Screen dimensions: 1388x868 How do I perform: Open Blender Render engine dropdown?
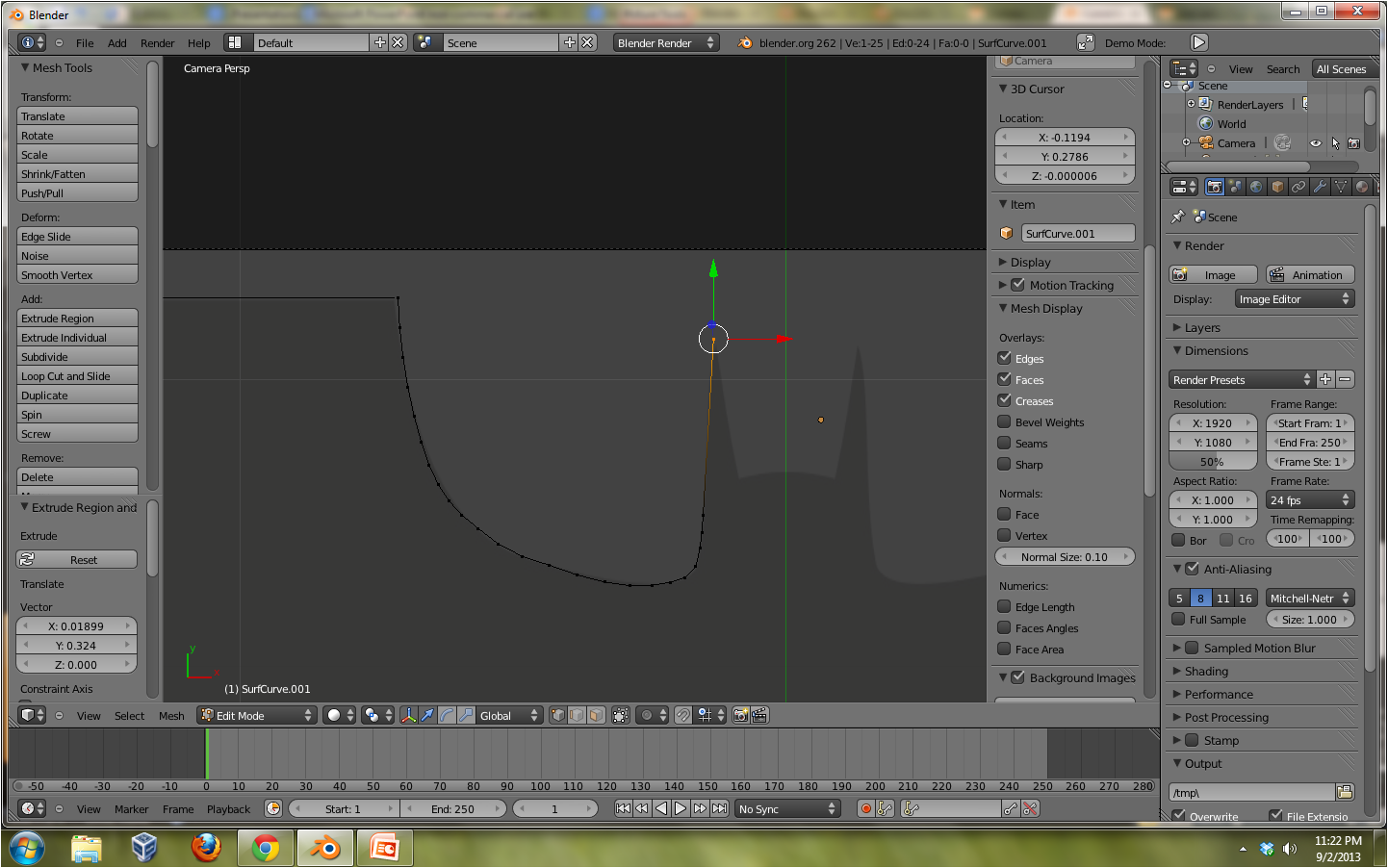[x=666, y=42]
